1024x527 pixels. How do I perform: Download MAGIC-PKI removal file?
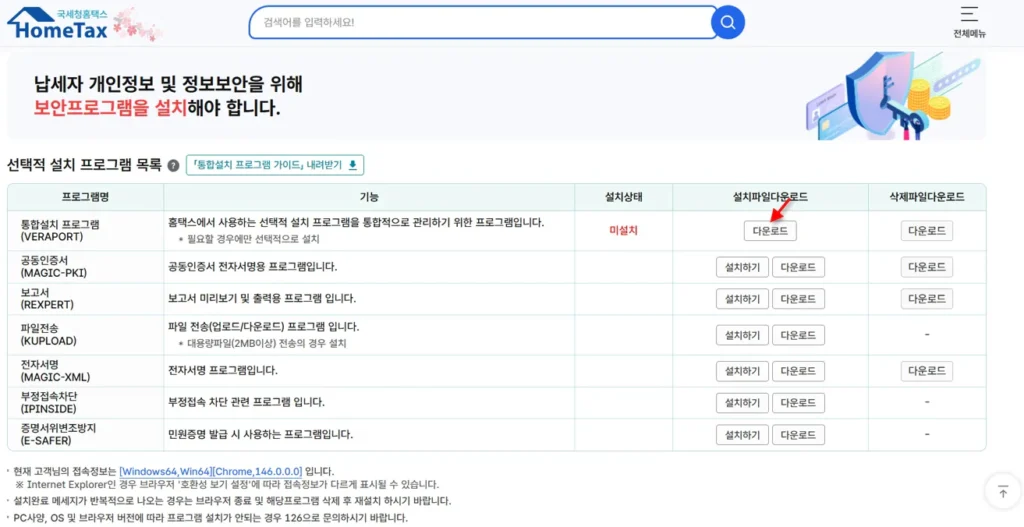click(927, 267)
